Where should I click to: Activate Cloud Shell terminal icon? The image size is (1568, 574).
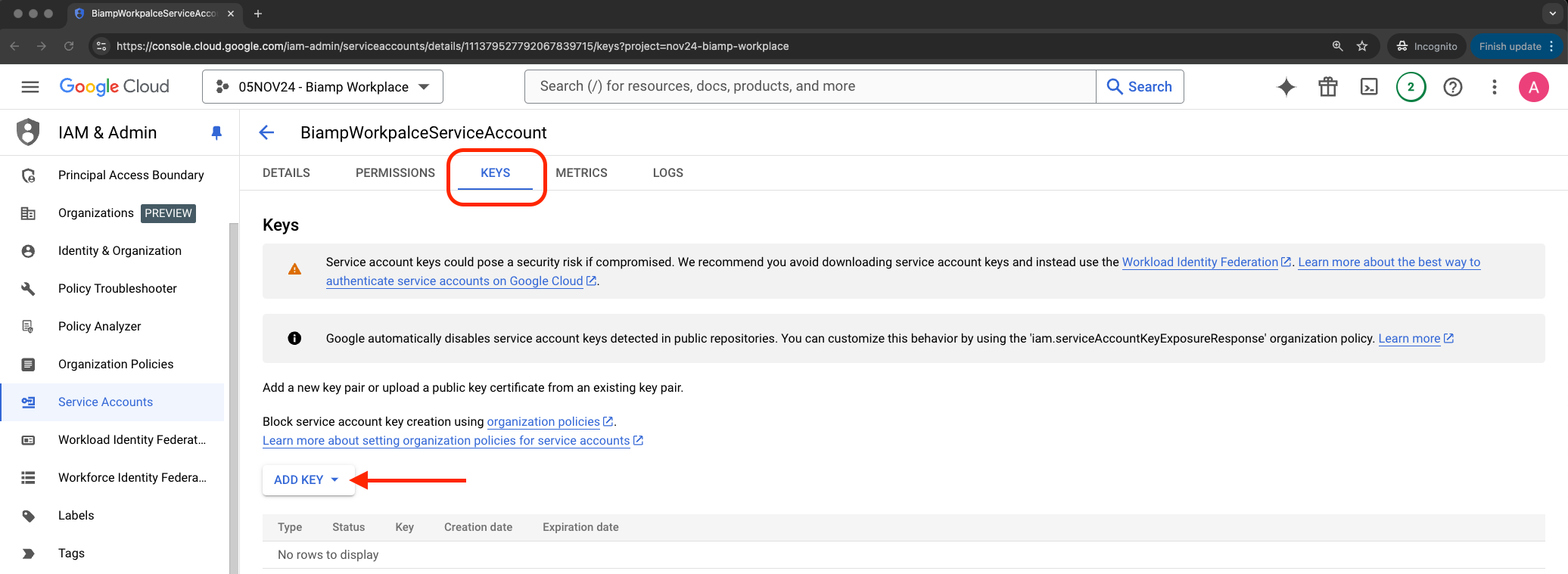coord(1369,87)
